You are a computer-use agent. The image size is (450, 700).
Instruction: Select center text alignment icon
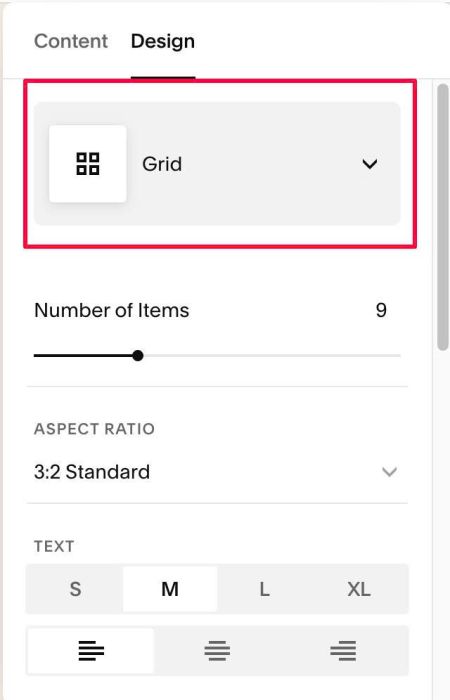click(217, 650)
